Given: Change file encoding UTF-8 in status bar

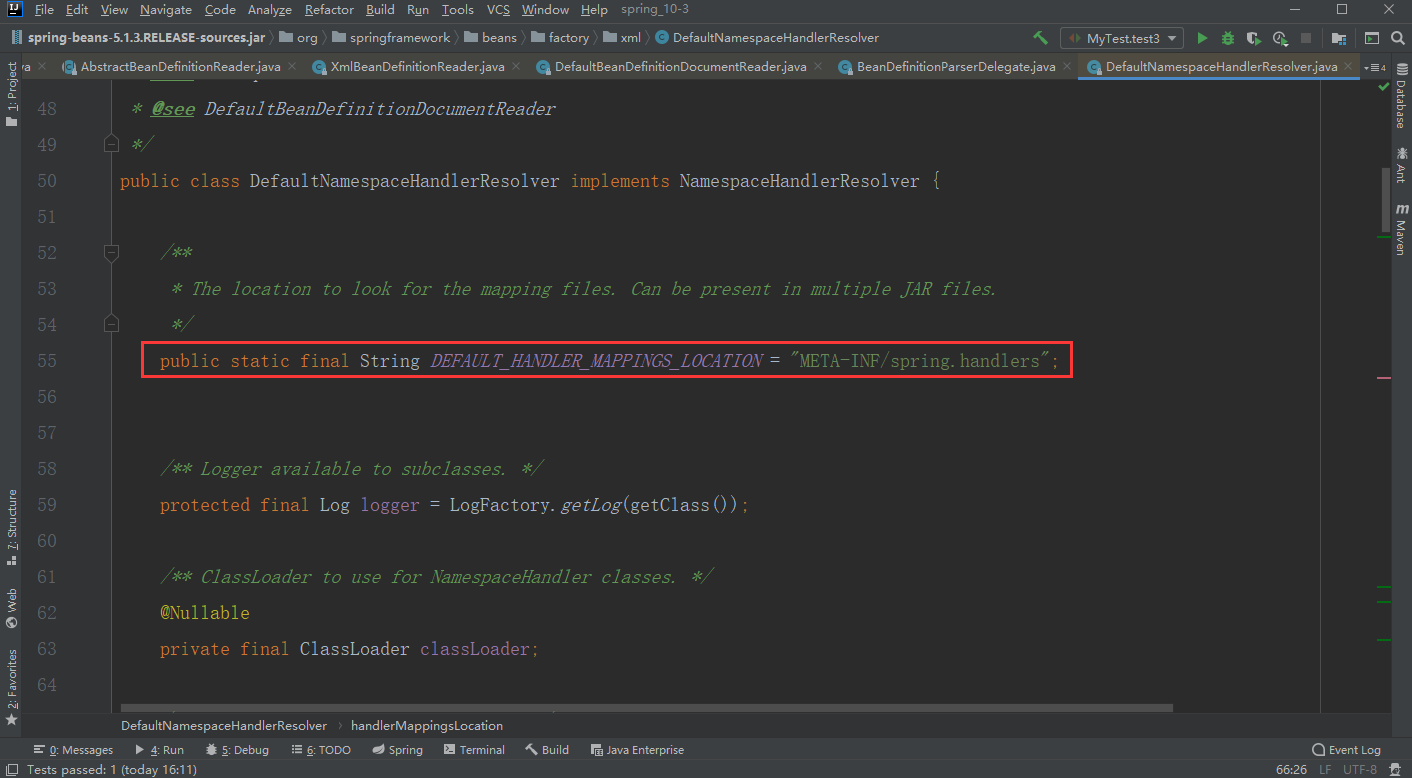Looking at the screenshot, I should [1362, 770].
